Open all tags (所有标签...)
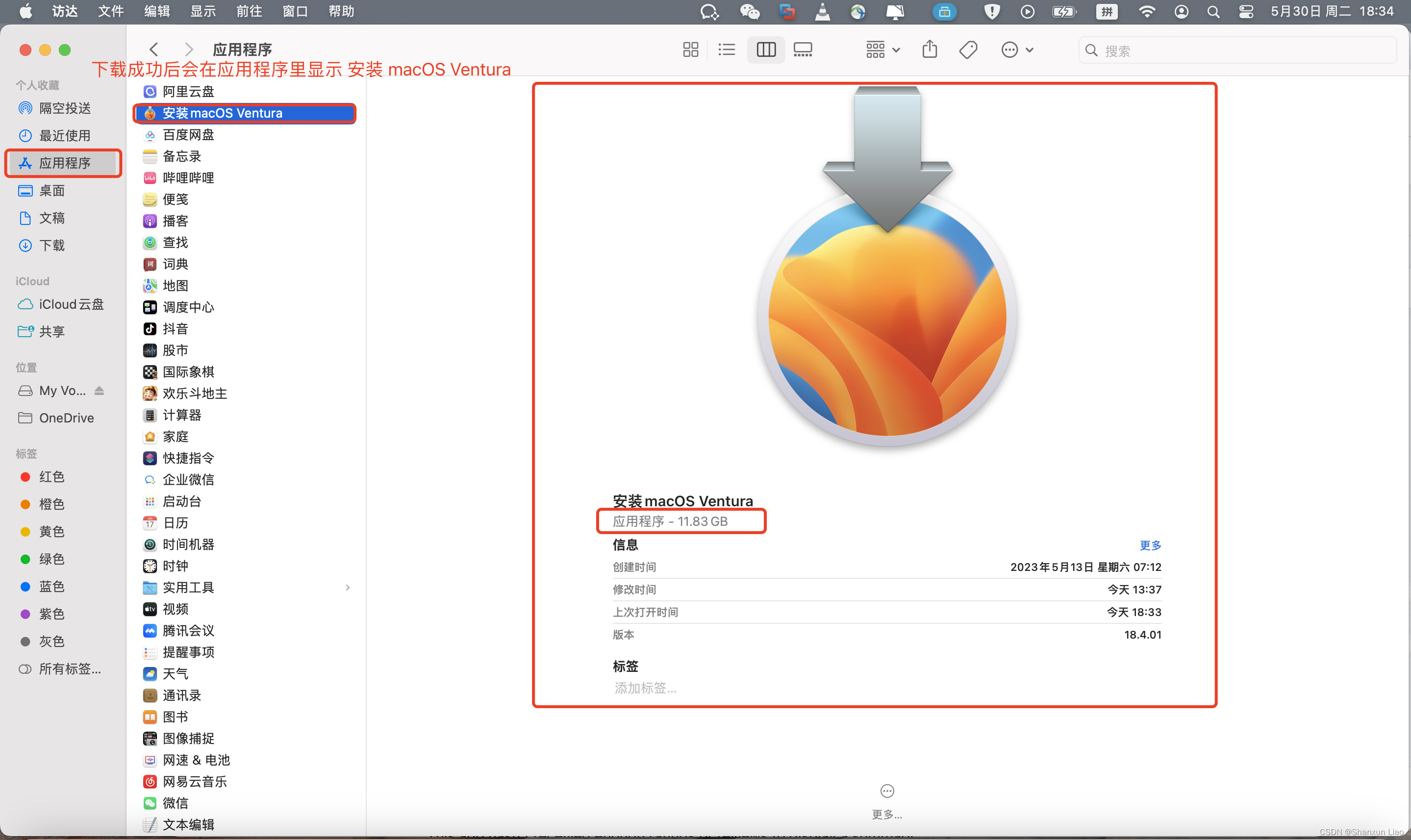 click(x=62, y=669)
